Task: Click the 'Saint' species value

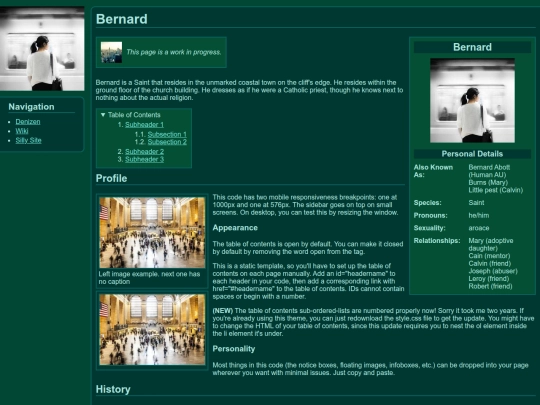Action: pyautogui.click(x=476, y=202)
